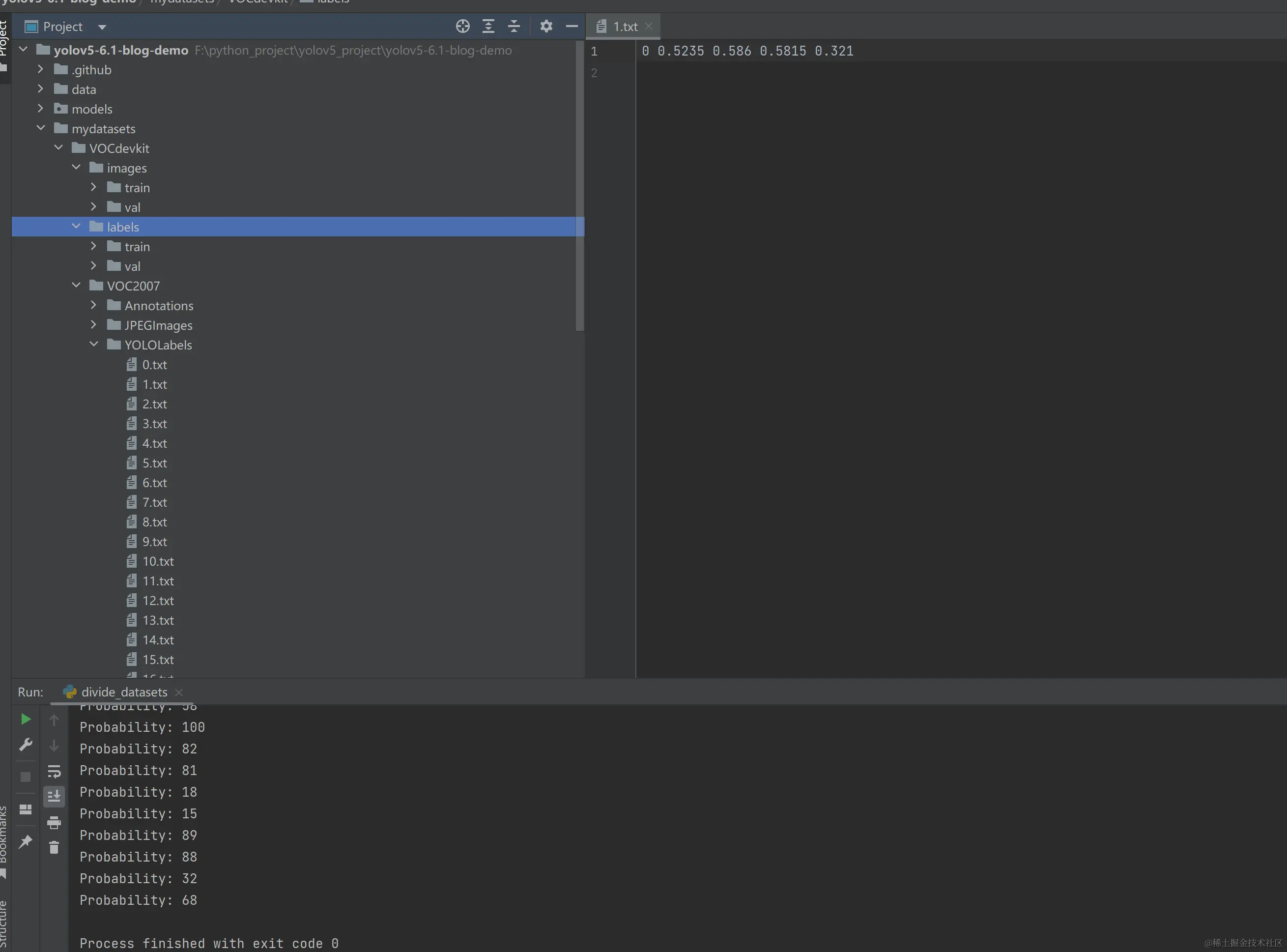The height and width of the screenshot is (952, 1287).
Task: Collapse the VOC2007 folder
Action: pyautogui.click(x=76, y=285)
